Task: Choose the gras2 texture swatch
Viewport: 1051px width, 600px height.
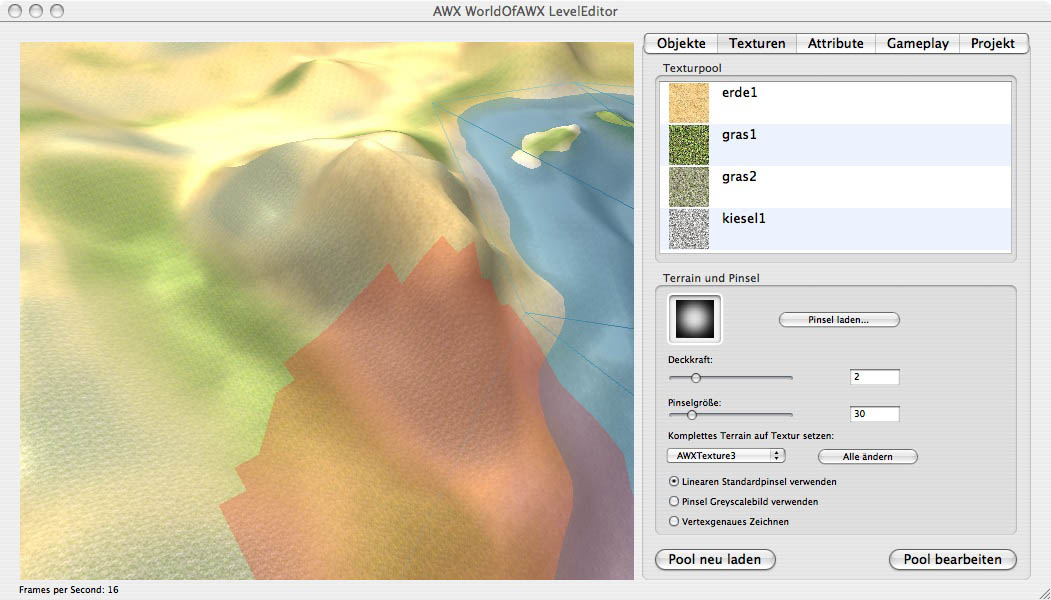Action: pos(688,187)
